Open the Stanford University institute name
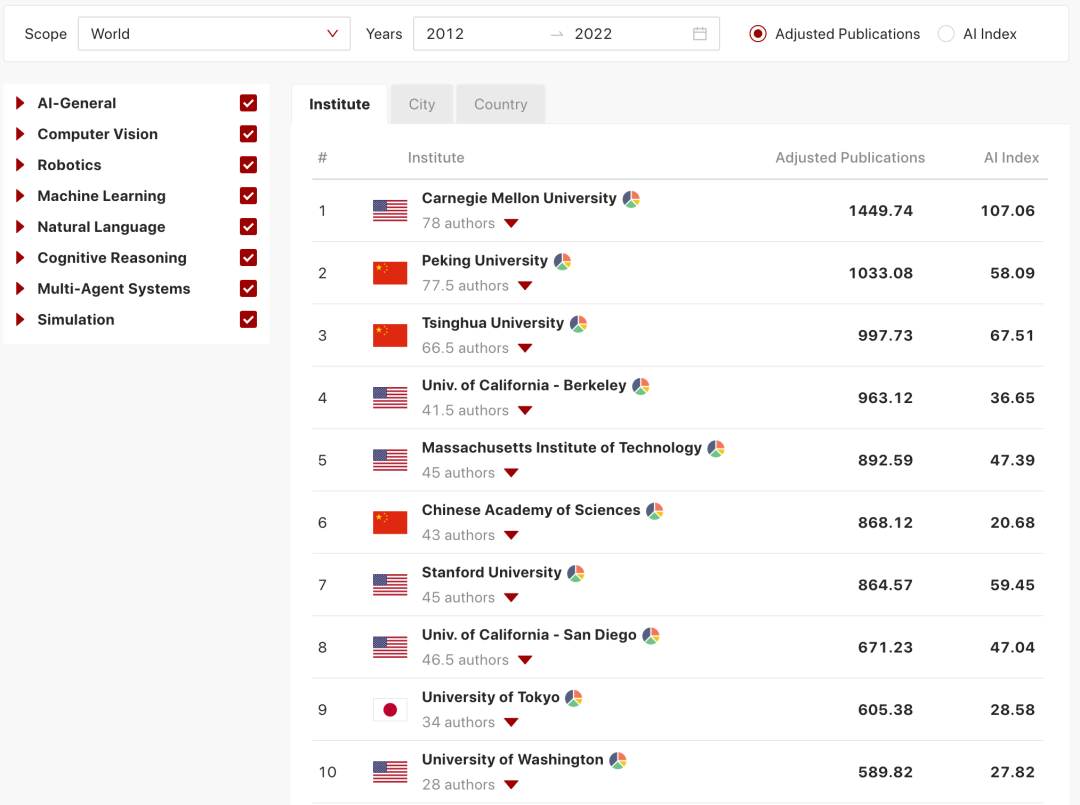Image resolution: width=1080 pixels, height=805 pixels. (492, 573)
